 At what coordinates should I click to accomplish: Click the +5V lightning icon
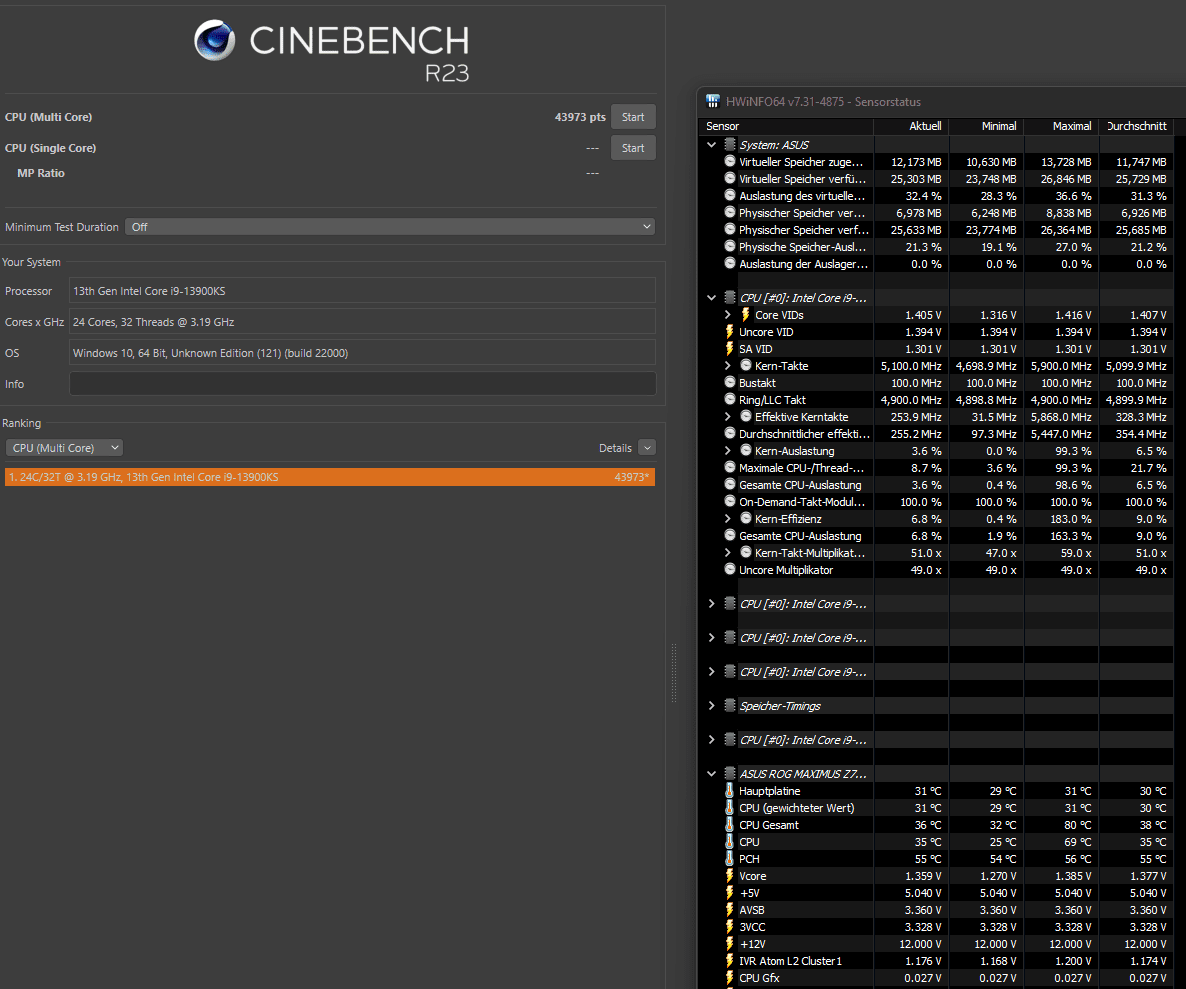[x=730, y=893]
